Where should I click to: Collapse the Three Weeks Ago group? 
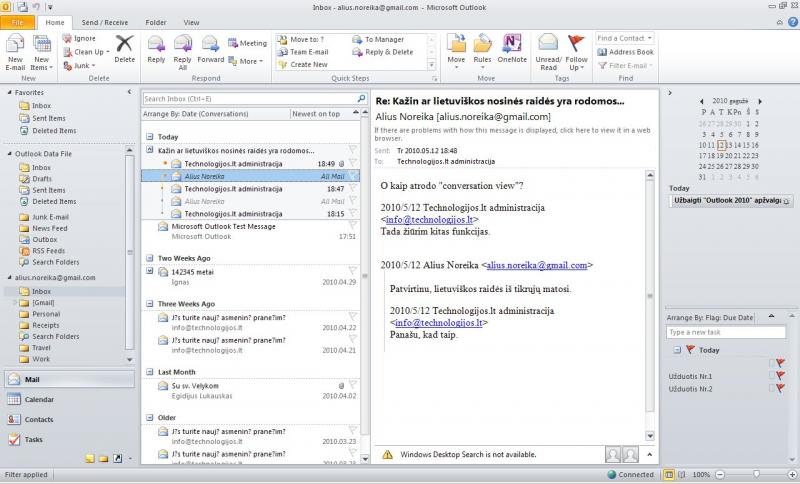click(x=149, y=303)
